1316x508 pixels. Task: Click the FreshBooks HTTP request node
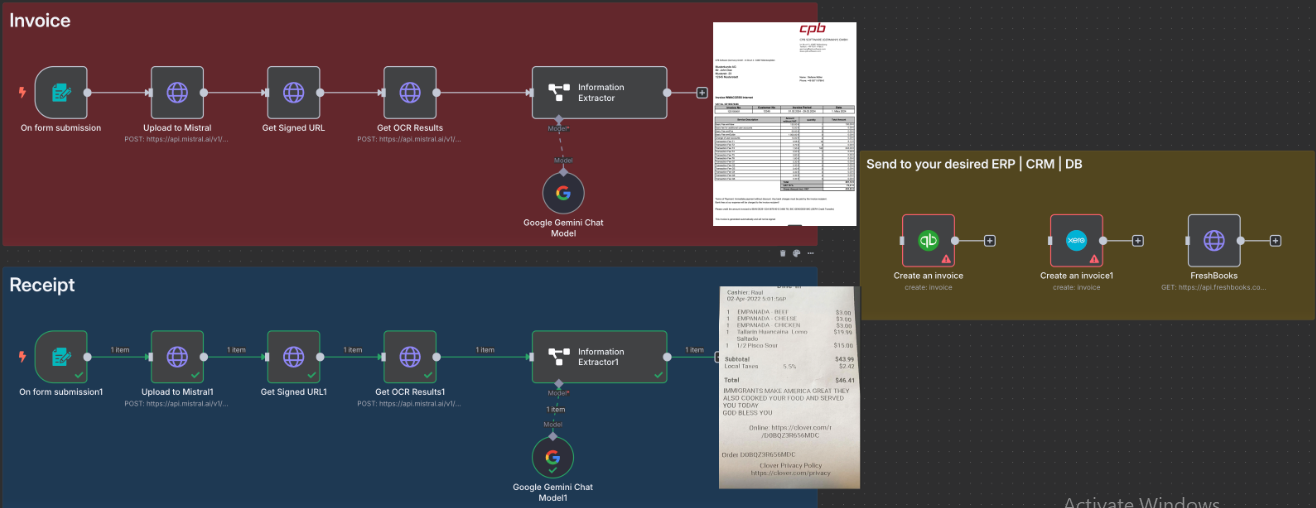pos(1213,240)
